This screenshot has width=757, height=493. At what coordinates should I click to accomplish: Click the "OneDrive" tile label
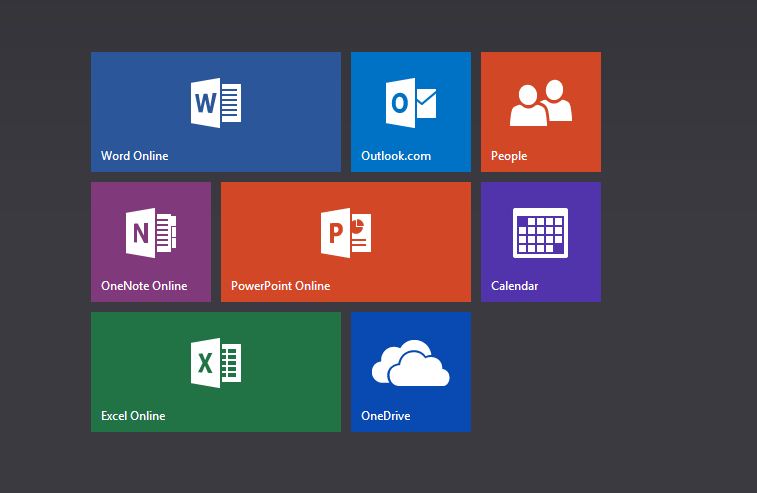click(386, 416)
